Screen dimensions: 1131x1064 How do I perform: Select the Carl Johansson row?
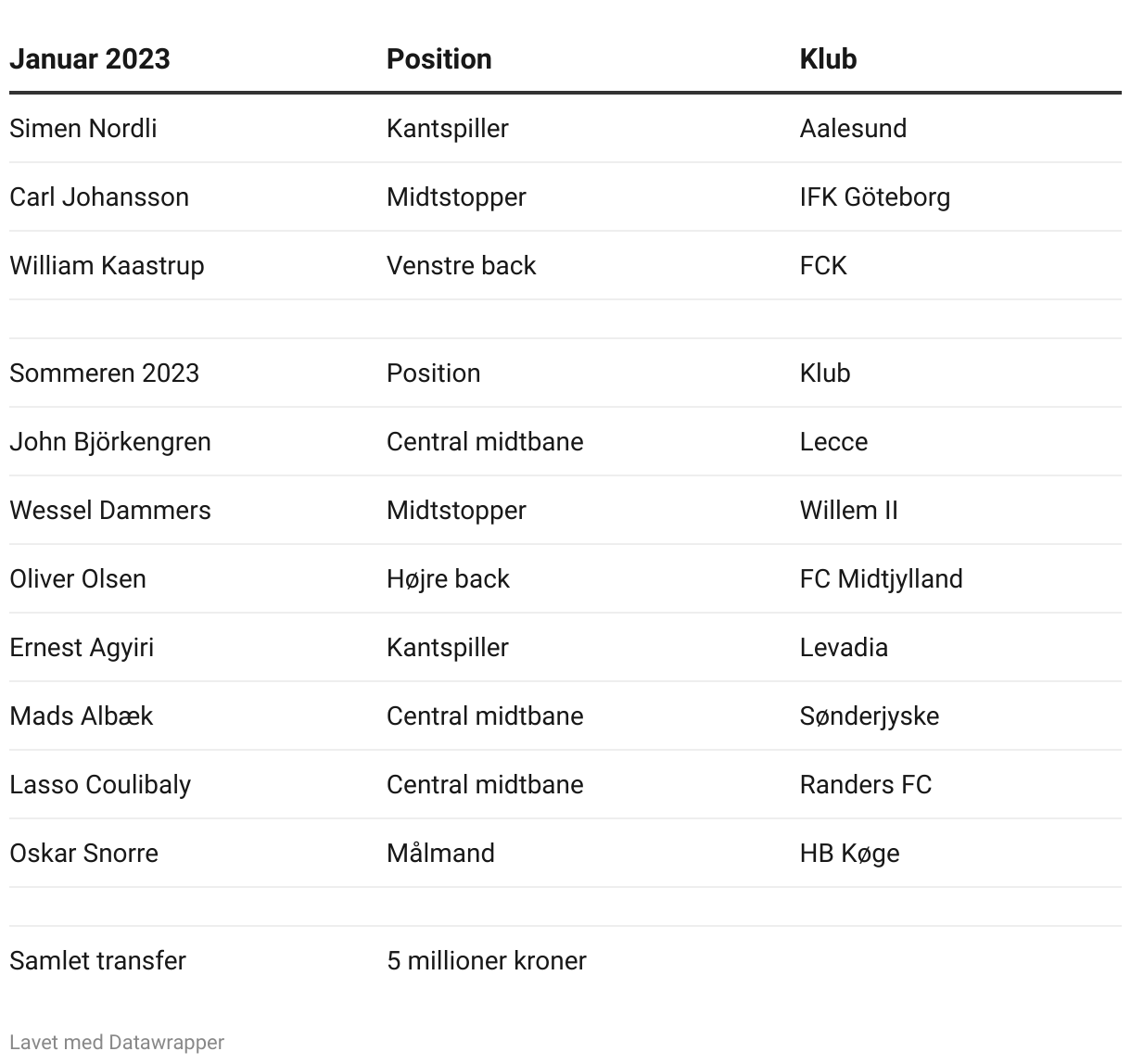pyautogui.click(x=565, y=196)
